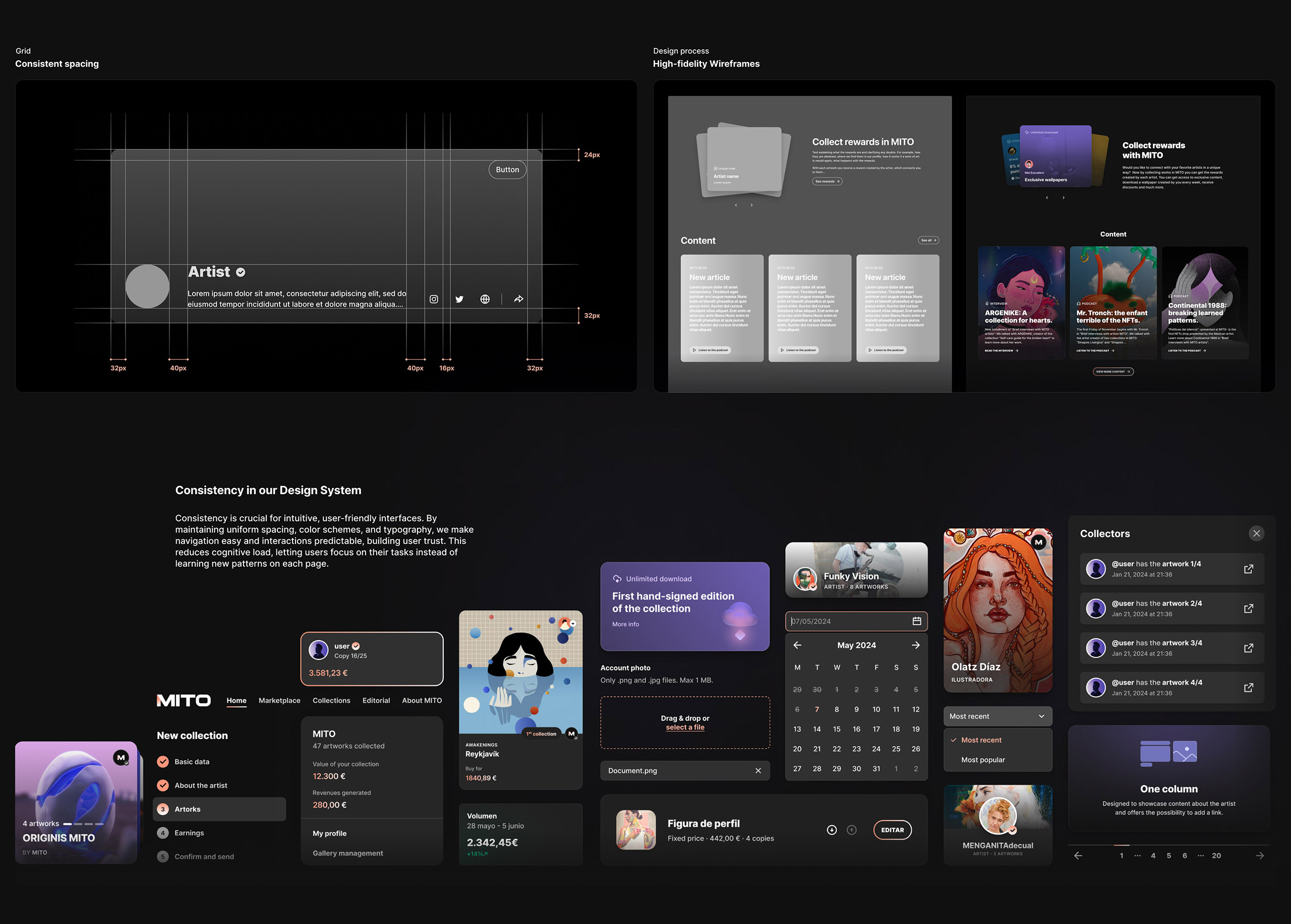Click download icon on Figura de perfil

tap(832, 830)
